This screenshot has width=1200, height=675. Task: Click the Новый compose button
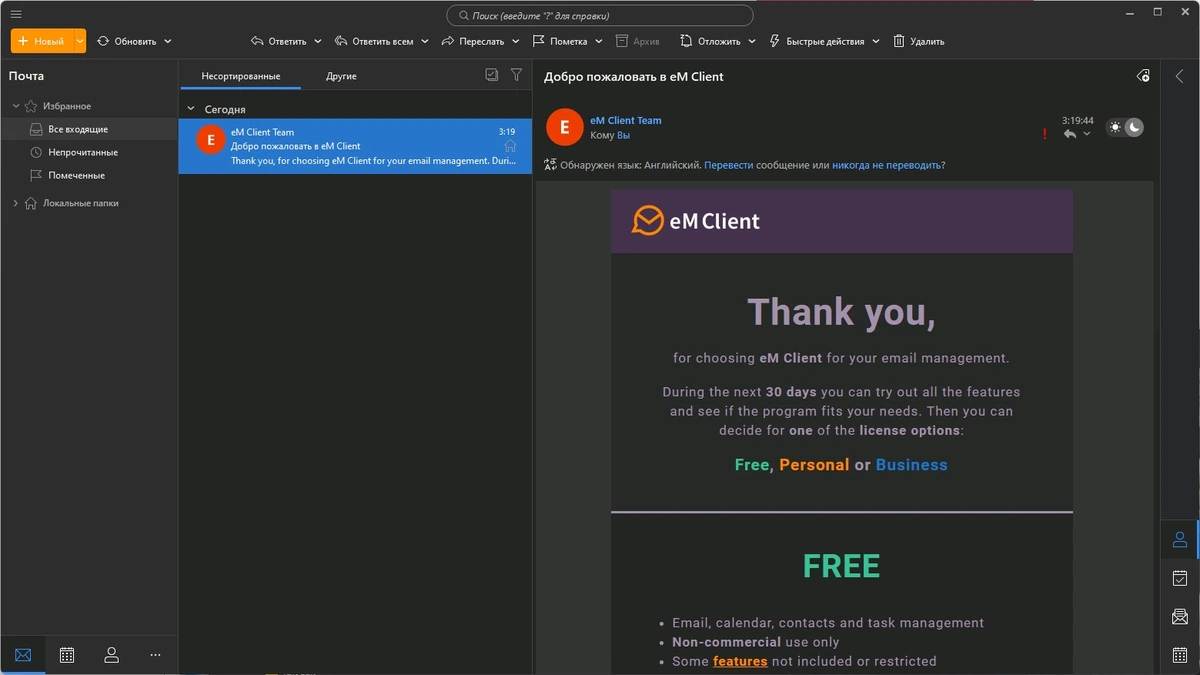[41, 41]
